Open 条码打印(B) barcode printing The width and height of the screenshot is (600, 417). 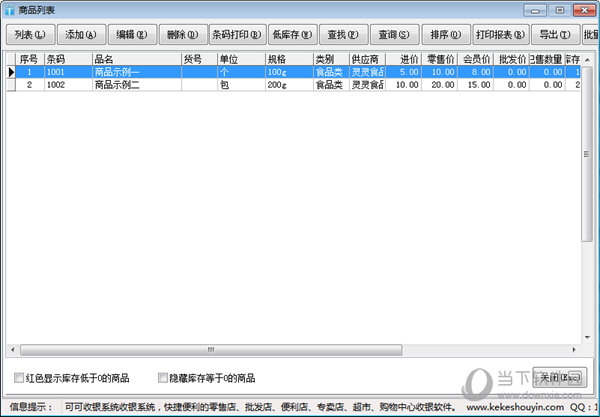pos(238,35)
